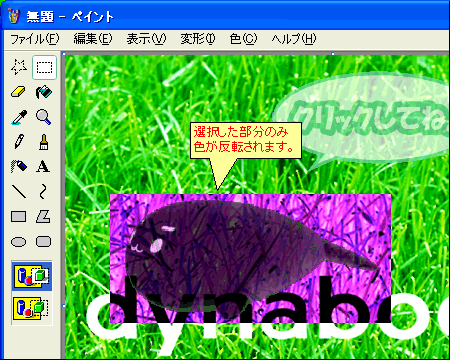450x360 pixels.
Task: Choose the straight Line tool
Action: (x=19, y=191)
